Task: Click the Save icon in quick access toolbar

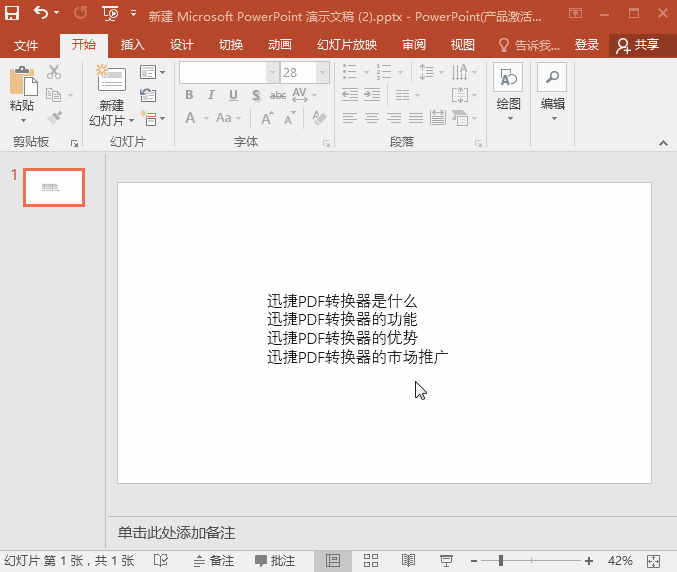Action: tap(12, 14)
